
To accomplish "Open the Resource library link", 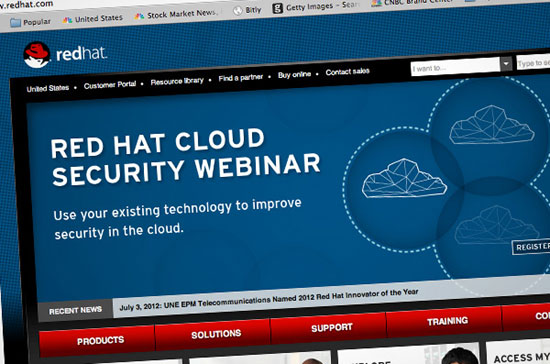I will point(177,81).
